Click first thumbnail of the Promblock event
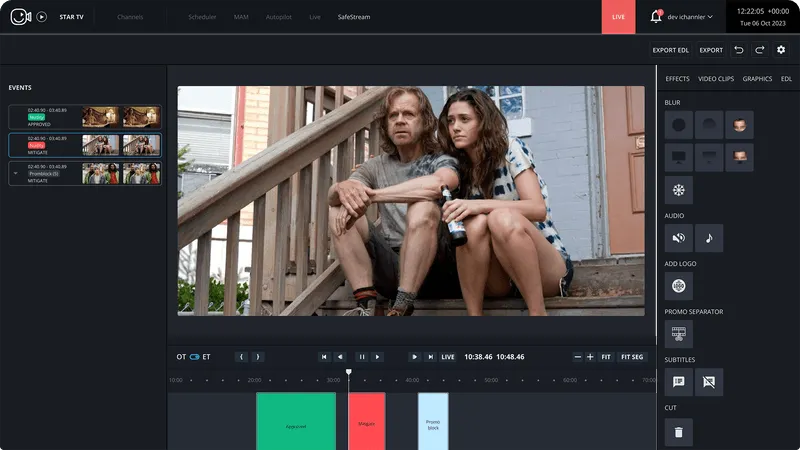 101,173
